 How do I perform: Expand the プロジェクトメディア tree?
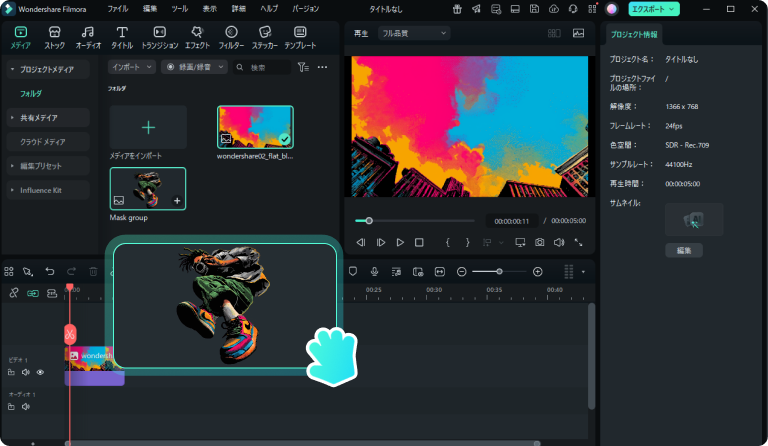[x=13, y=70]
